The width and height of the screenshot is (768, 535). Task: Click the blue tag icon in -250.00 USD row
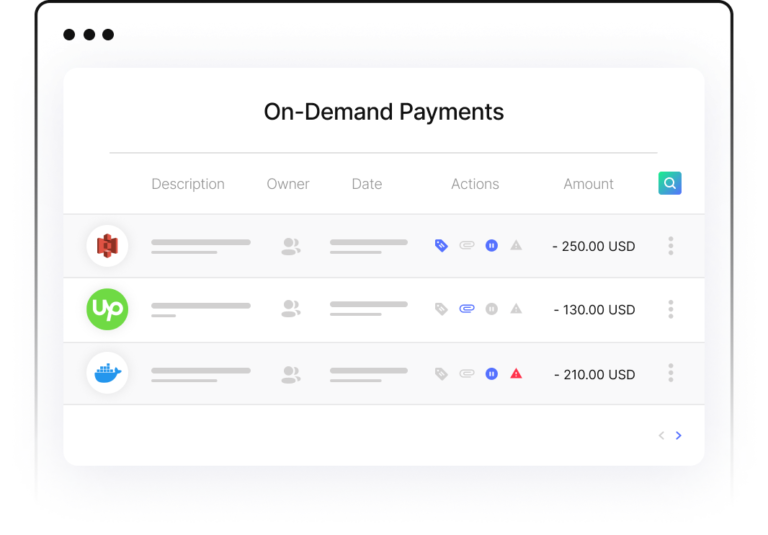441,245
